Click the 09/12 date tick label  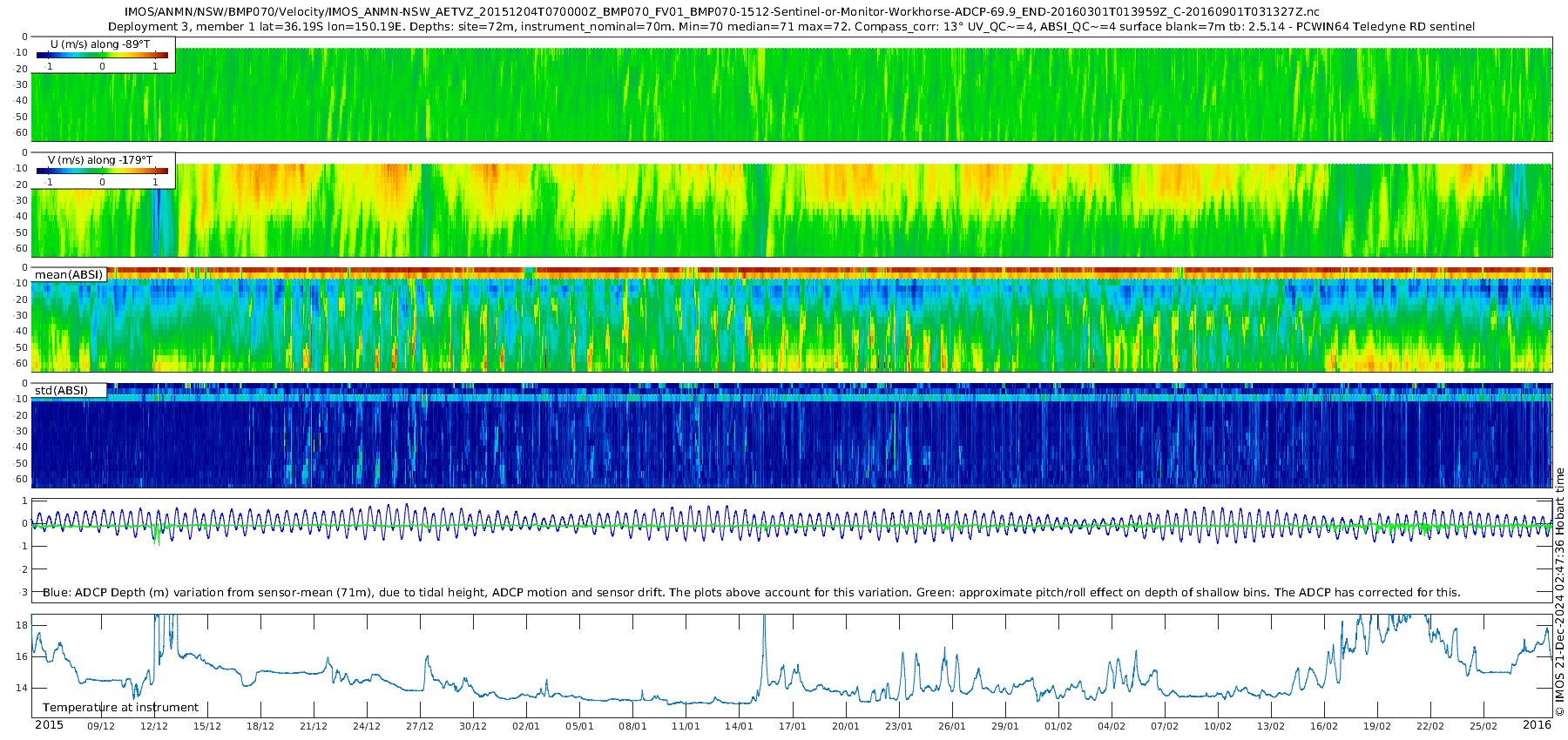[x=101, y=726]
